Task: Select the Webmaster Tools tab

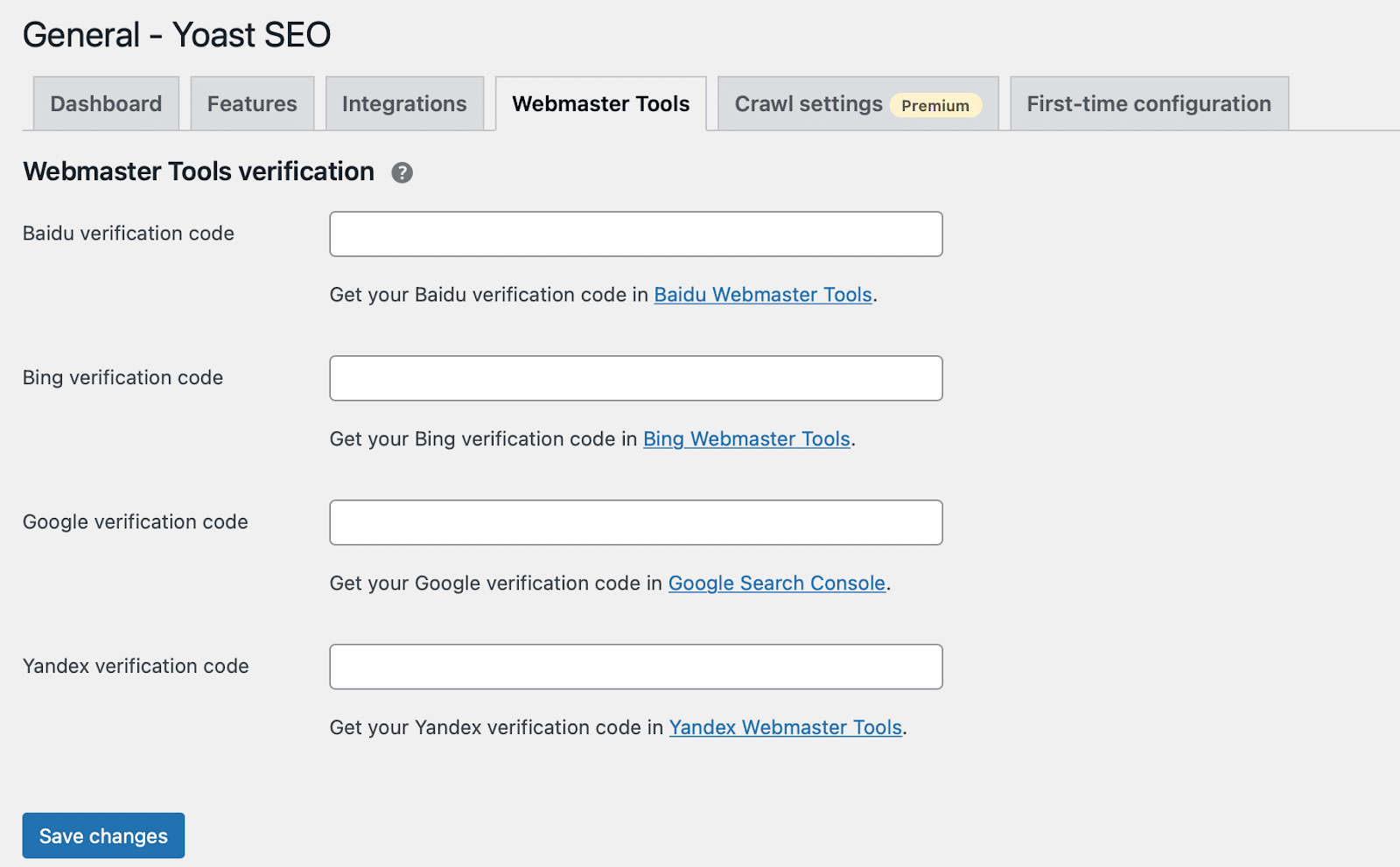Action: pos(600,103)
